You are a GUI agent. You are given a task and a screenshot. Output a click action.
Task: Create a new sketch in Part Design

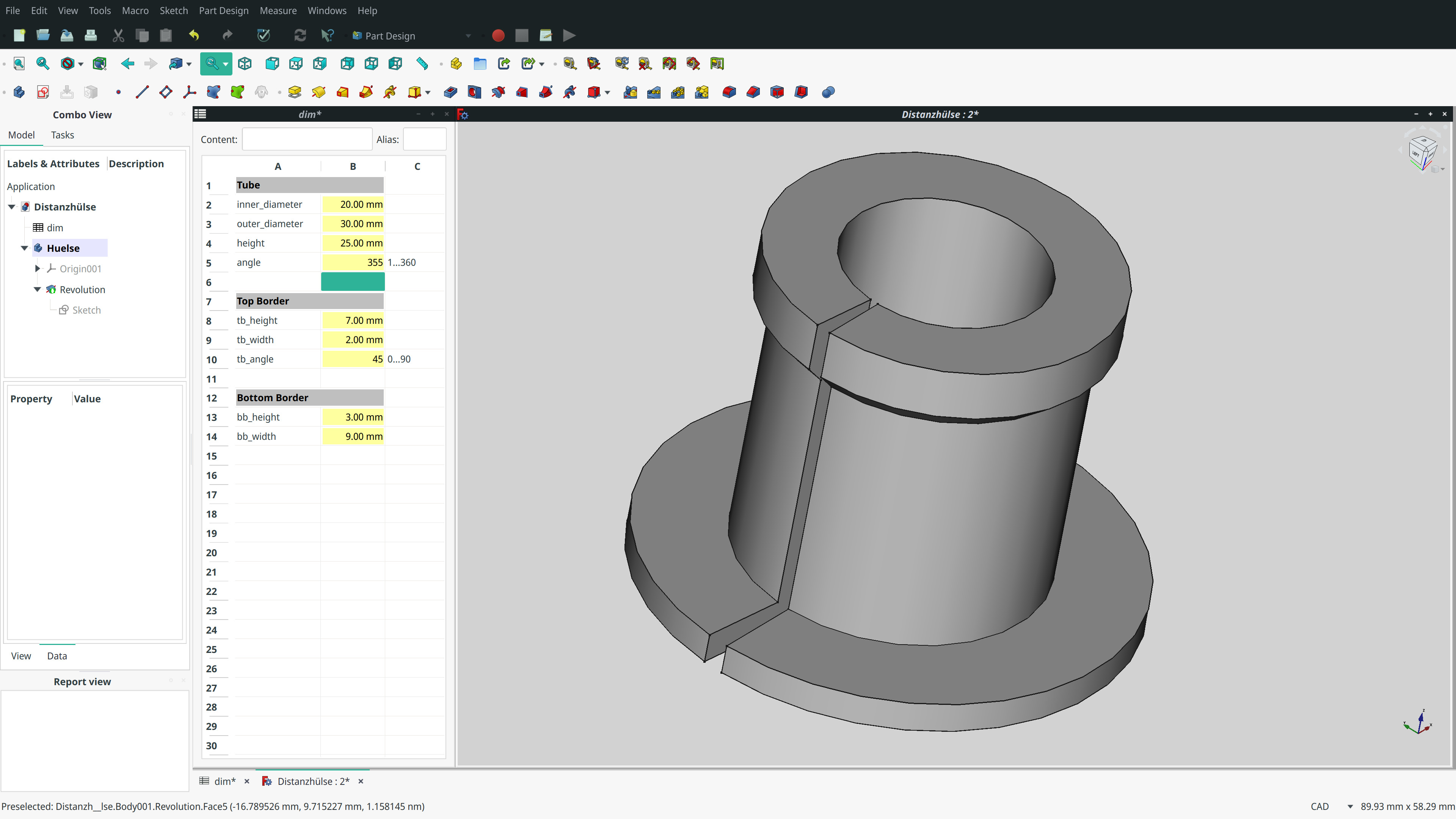[42, 91]
